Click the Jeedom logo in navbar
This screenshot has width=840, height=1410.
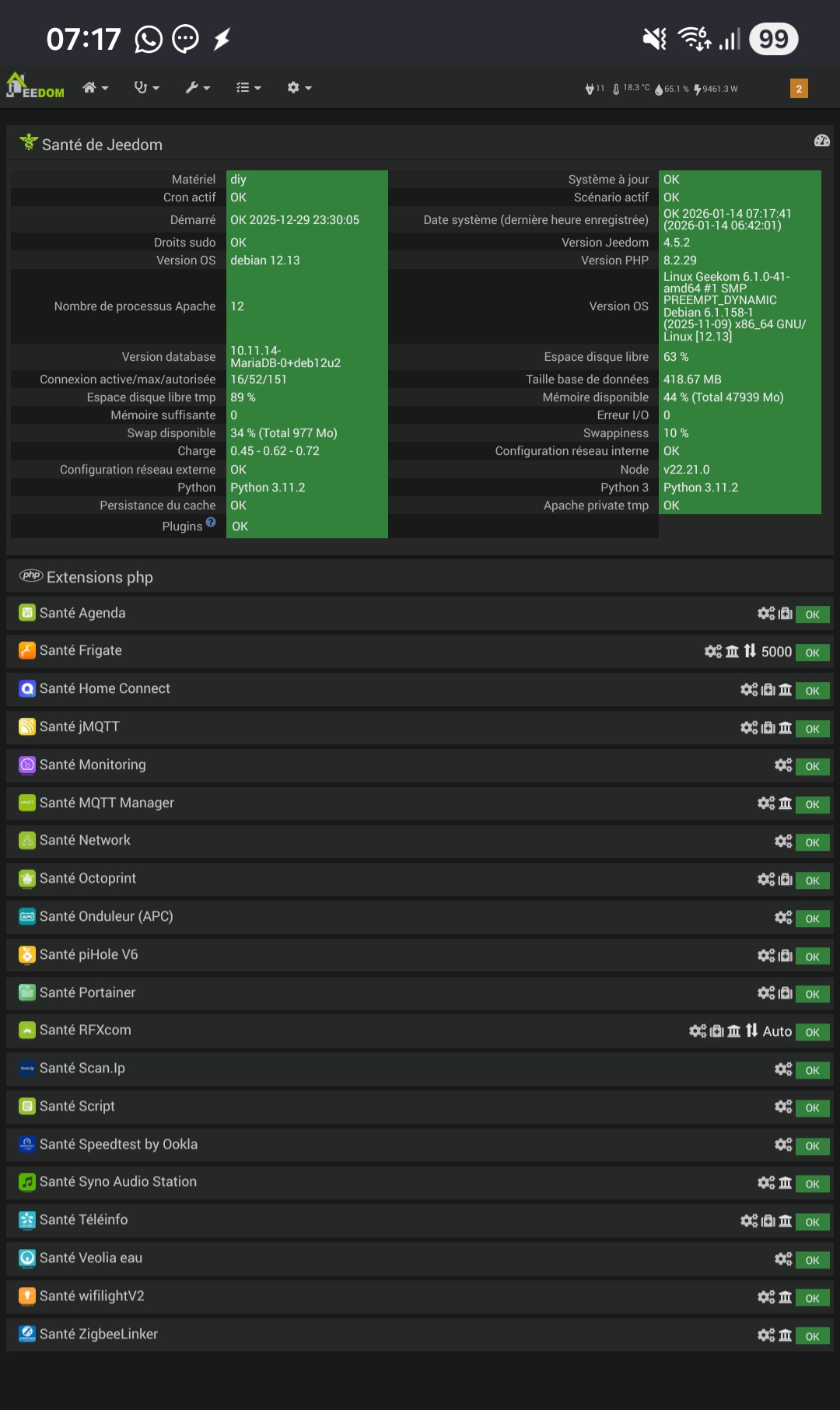click(35, 86)
